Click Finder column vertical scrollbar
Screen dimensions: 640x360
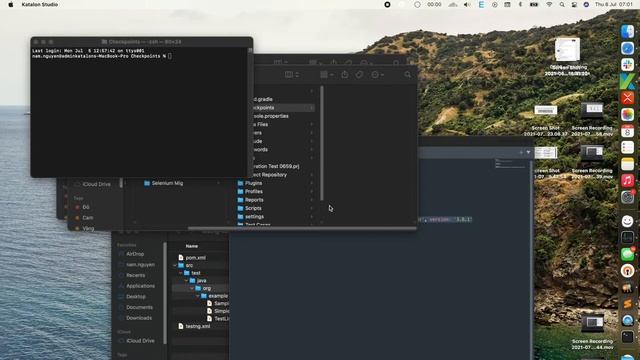(x=322, y=143)
